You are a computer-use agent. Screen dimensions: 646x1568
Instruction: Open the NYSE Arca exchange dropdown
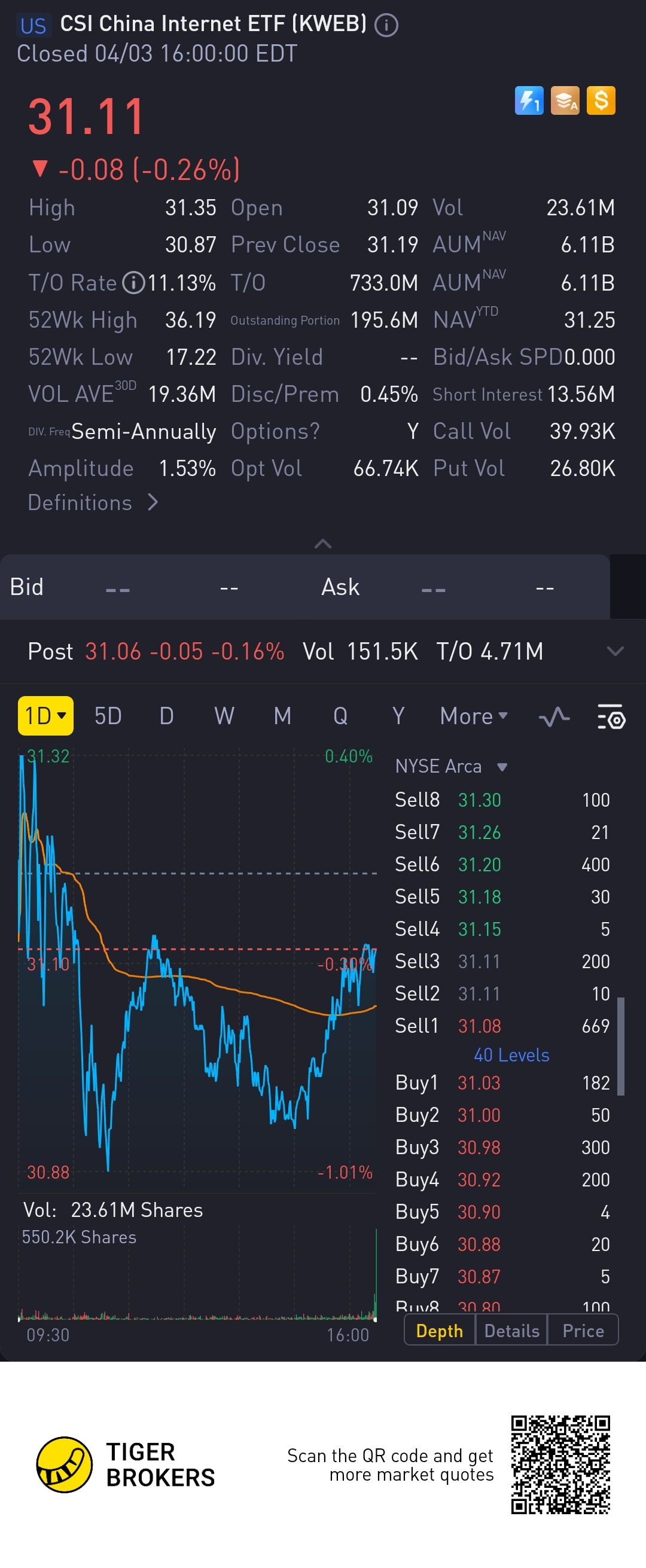450,766
